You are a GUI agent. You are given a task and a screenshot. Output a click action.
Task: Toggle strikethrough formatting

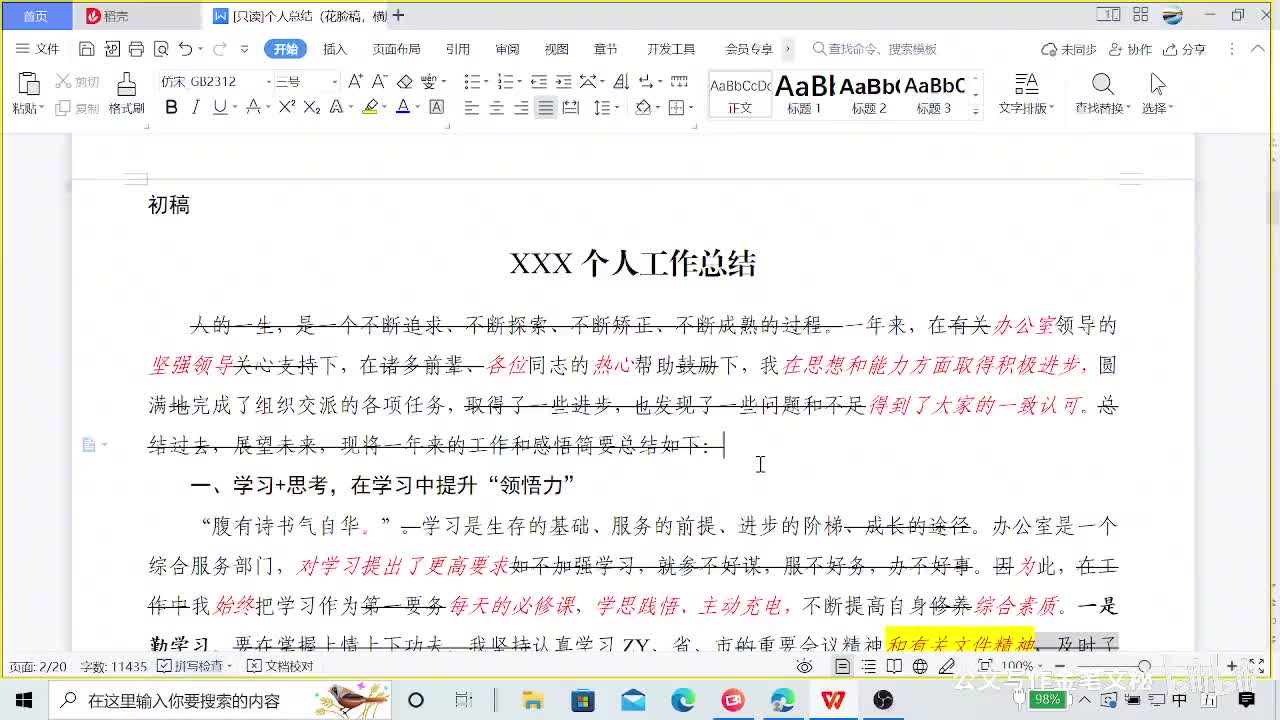252,107
